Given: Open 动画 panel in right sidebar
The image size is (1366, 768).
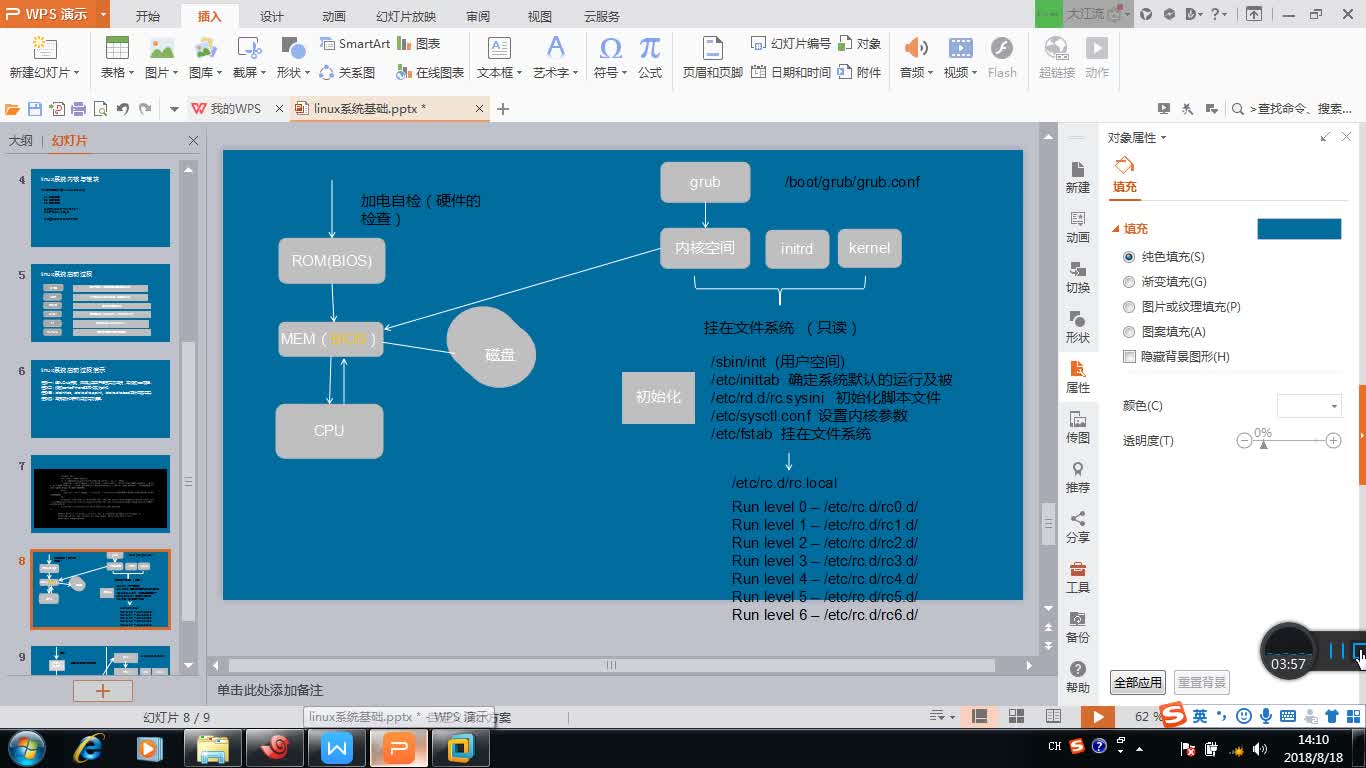Looking at the screenshot, I should [1077, 227].
